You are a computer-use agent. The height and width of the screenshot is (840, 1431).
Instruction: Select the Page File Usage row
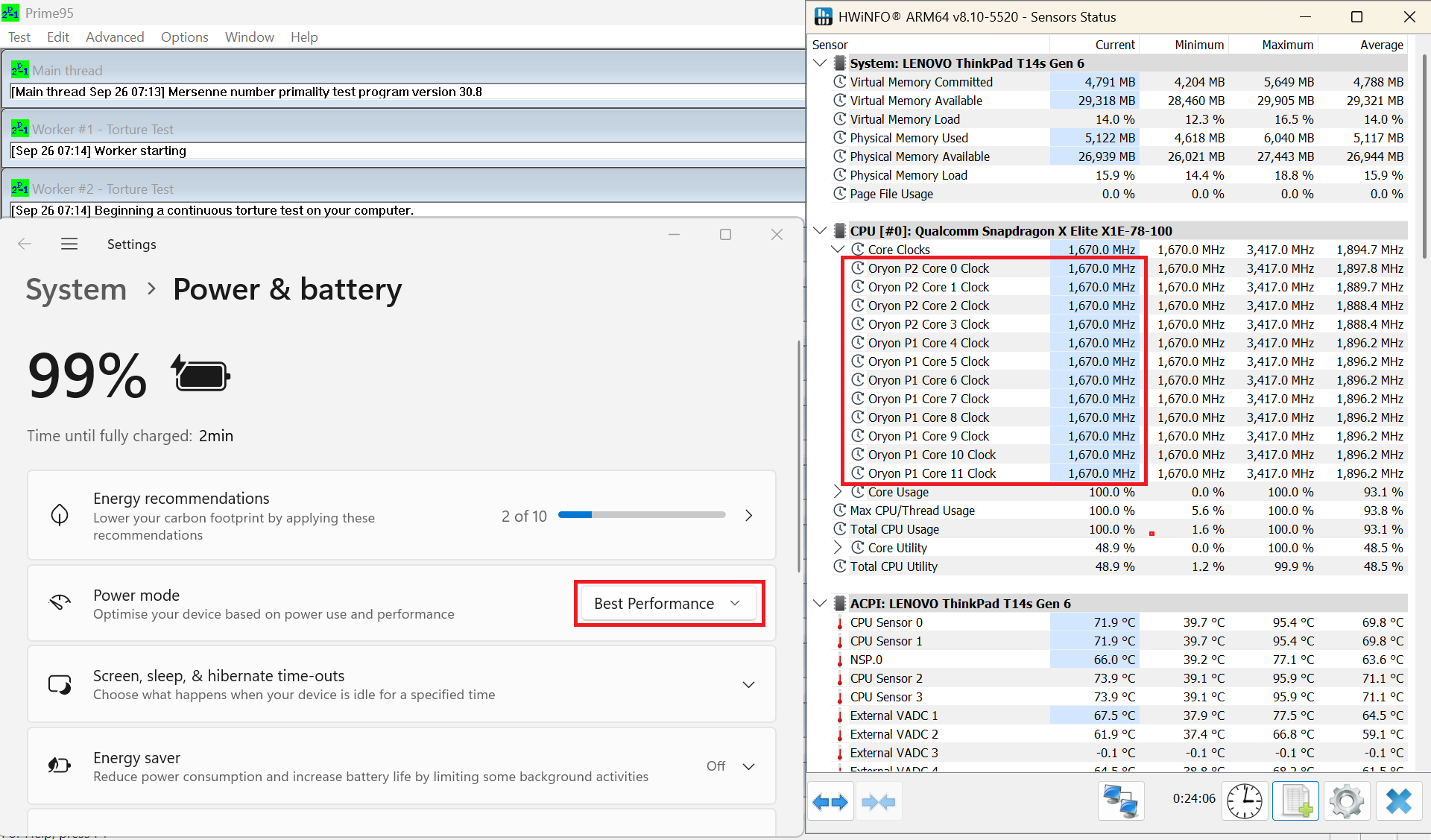pos(1118,194)
